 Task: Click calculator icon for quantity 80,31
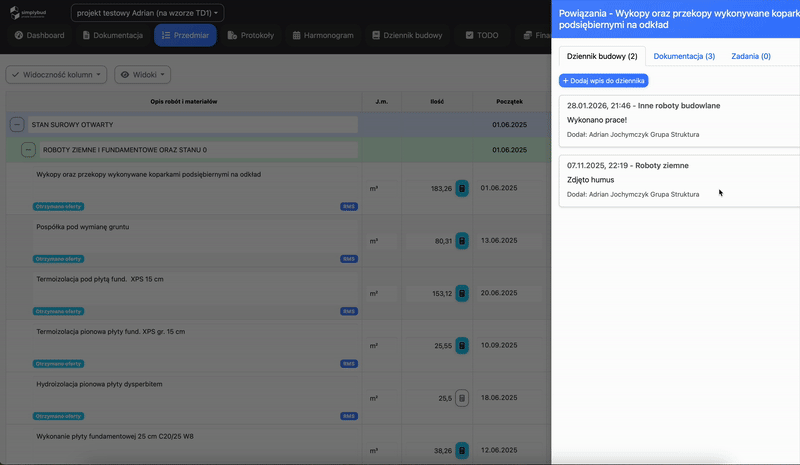pos(462,241)
